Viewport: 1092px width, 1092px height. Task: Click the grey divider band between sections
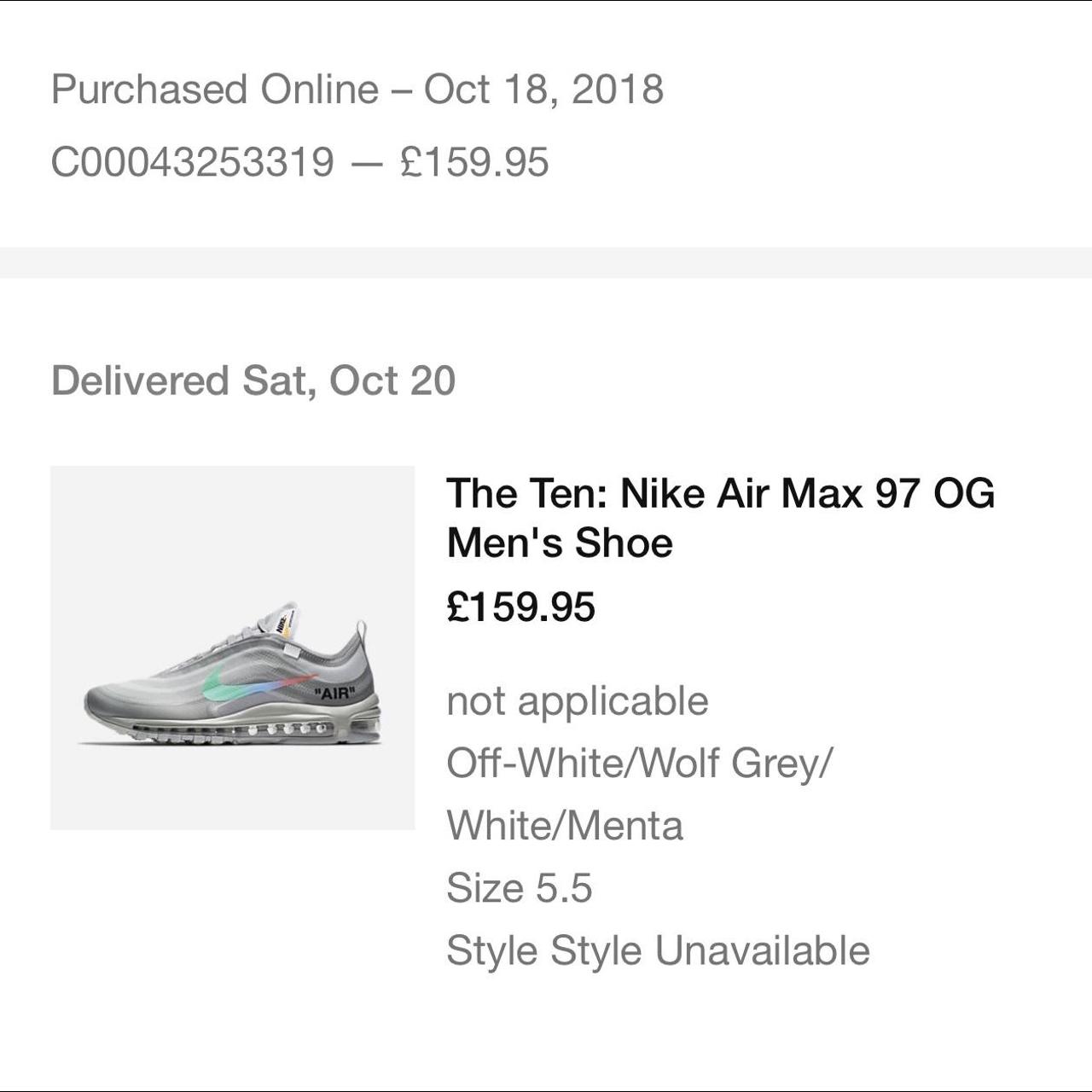tap(546, 262)
